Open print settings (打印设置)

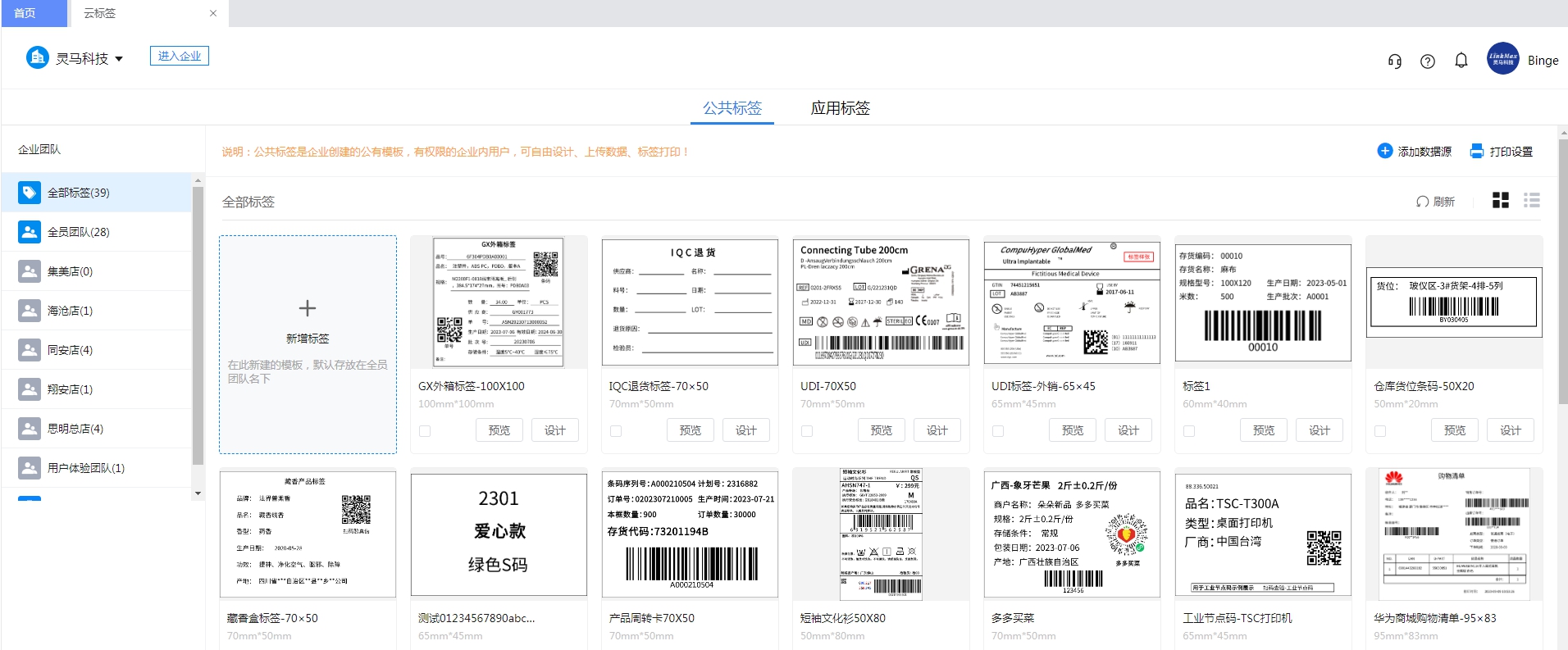coord(1502,152)
